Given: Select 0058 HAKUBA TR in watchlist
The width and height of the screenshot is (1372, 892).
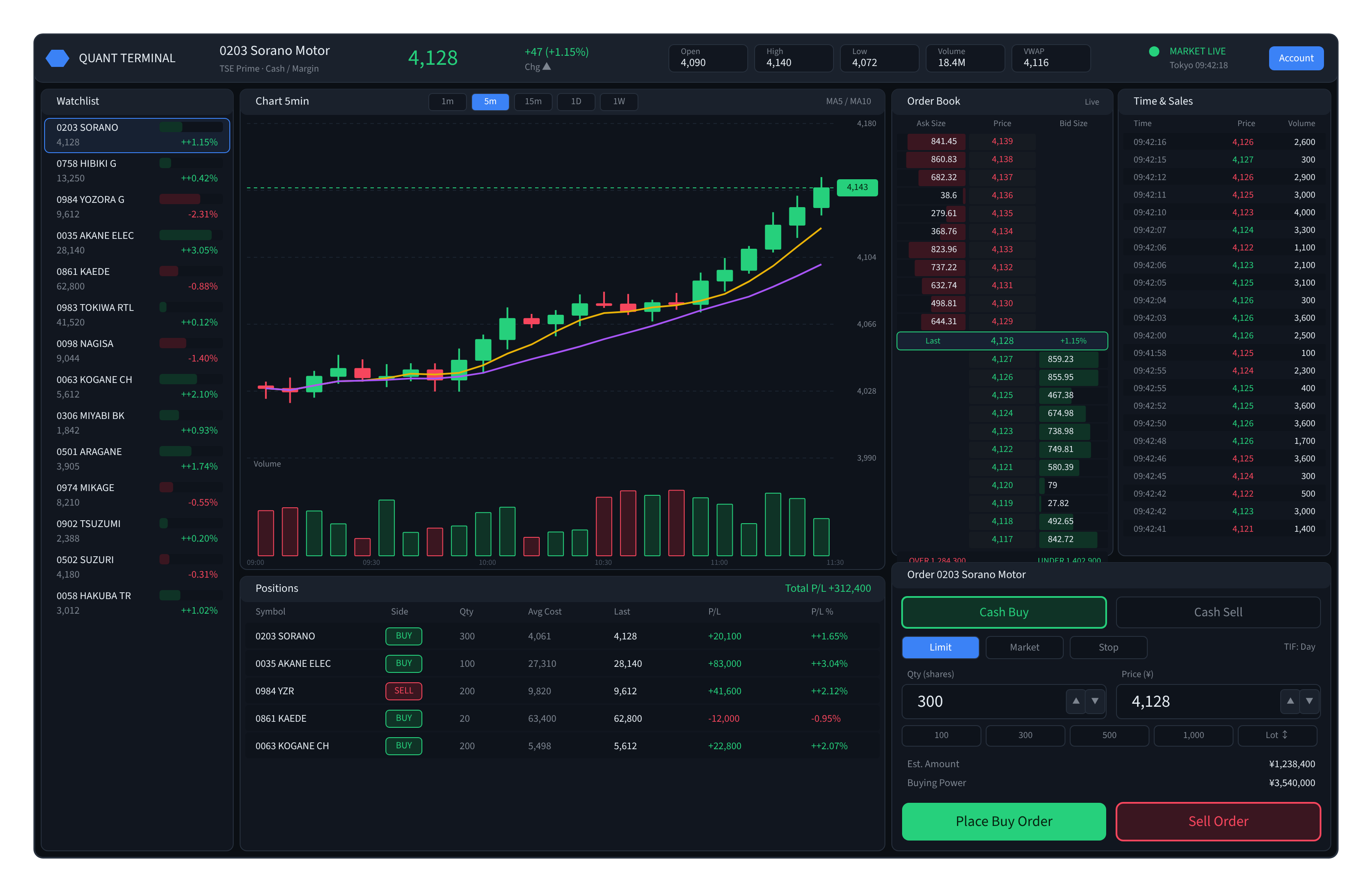Looking at the screenshot, I should point(137,604).
